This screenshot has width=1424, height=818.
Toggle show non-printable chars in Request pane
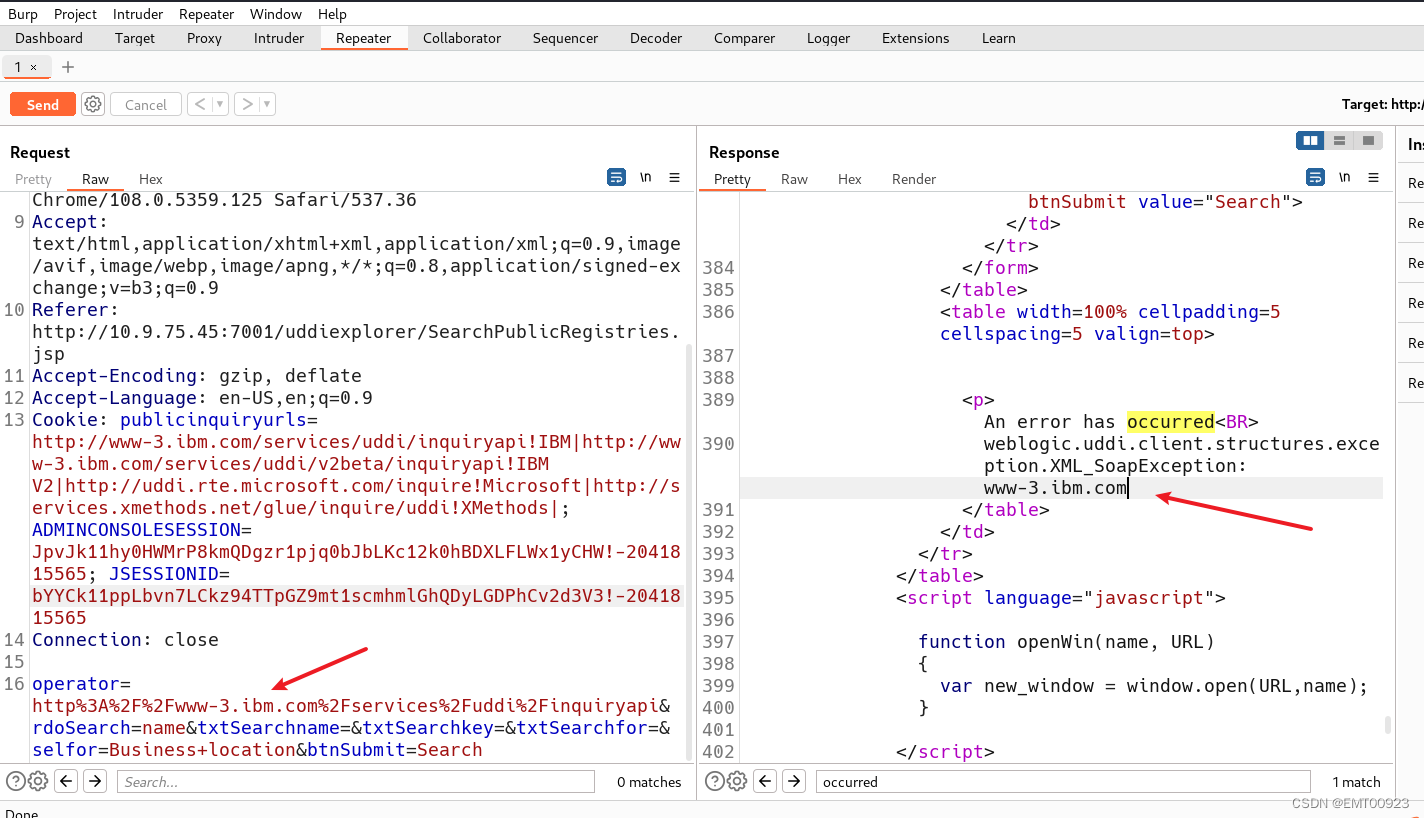(x=646, y=177)
